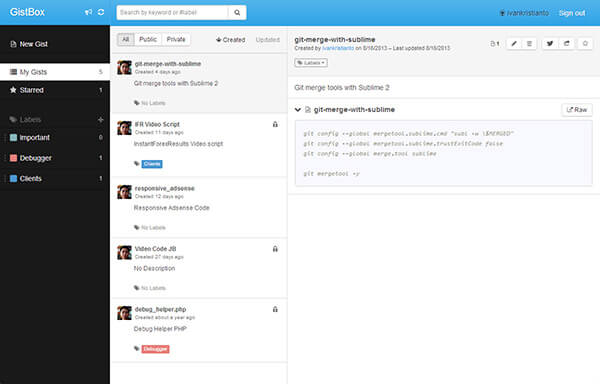This screenshot has width=600, height=384.
Task: Select the Clients label in sidebar
Action: pyautogui.click(x=55, y=179)
